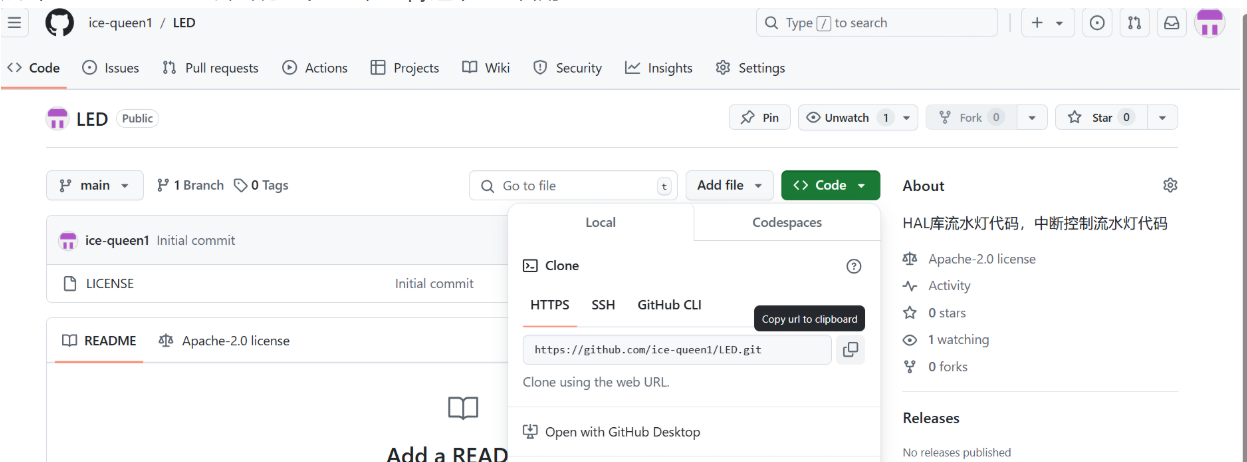Select the Codespaces tab
1247x462 pixels.
(787, 222)
